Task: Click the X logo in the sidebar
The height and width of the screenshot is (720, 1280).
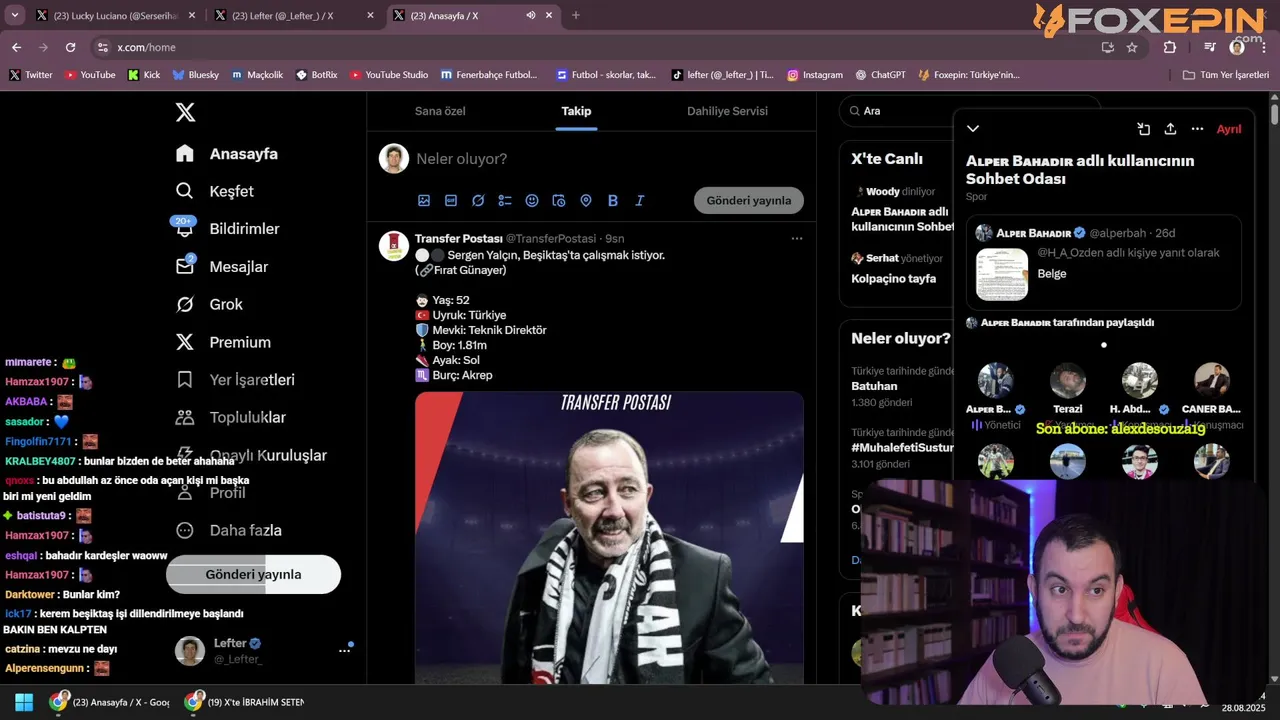Action: pyautogui.click(x=185, y=112)
